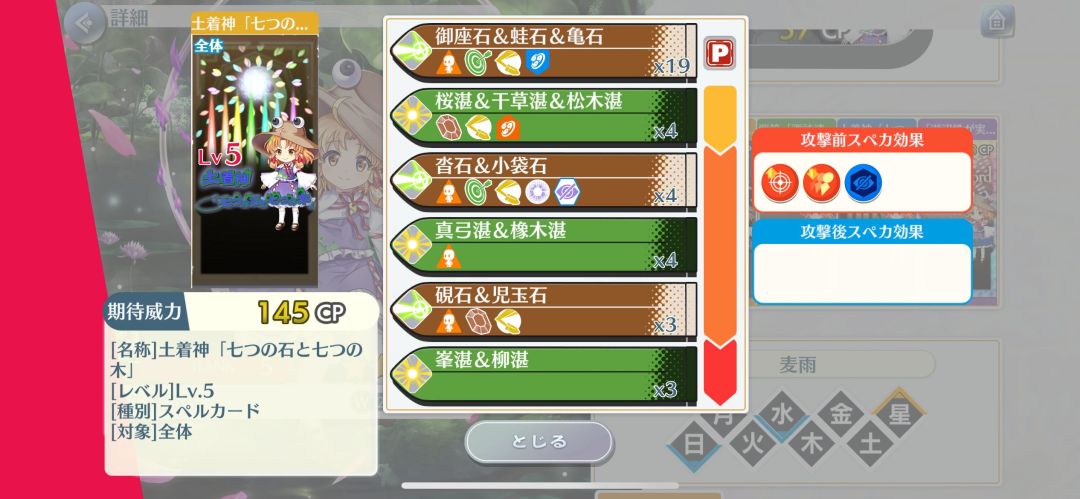Screen dimensions: 1080x499
Task: Select the blue crossed-eye pre-attack effect icon
Action: (863, 183)
